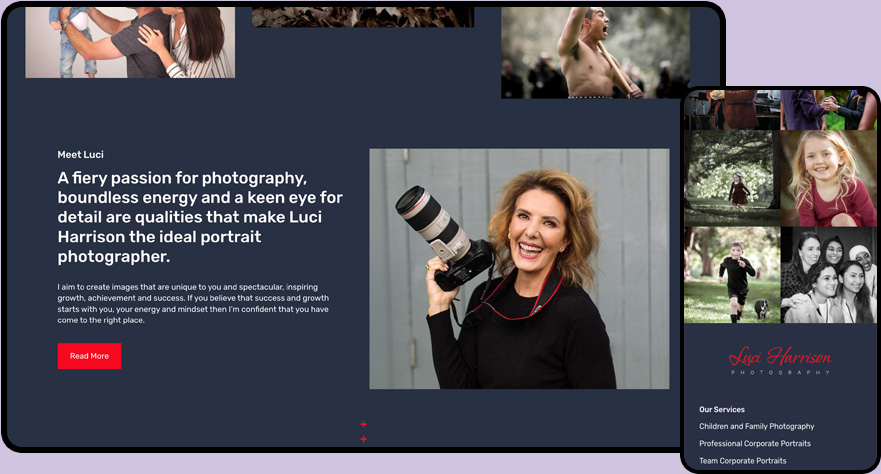This screenshot has height=474, width=881.
Task: Click the Our Services heading
Action: (x=721, y=409)
